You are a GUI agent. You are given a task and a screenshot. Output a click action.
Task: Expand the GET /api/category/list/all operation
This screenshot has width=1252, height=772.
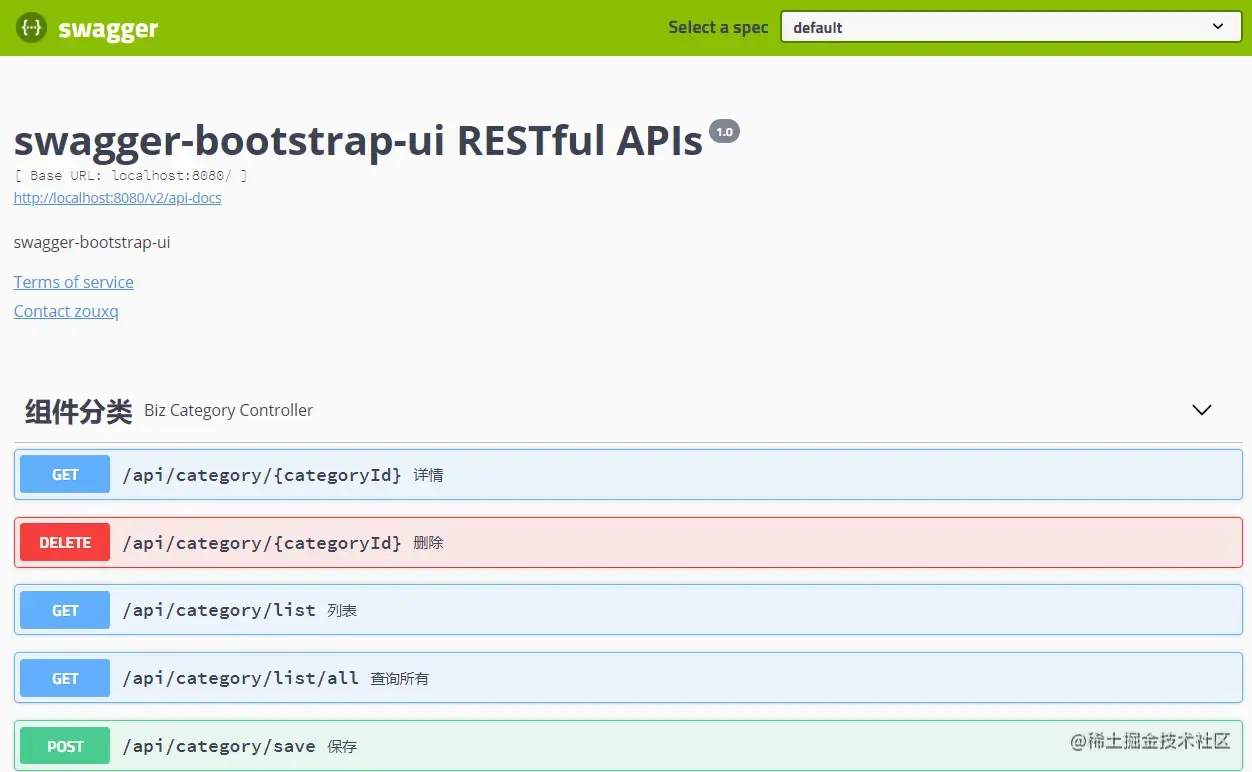click(628, 678)
